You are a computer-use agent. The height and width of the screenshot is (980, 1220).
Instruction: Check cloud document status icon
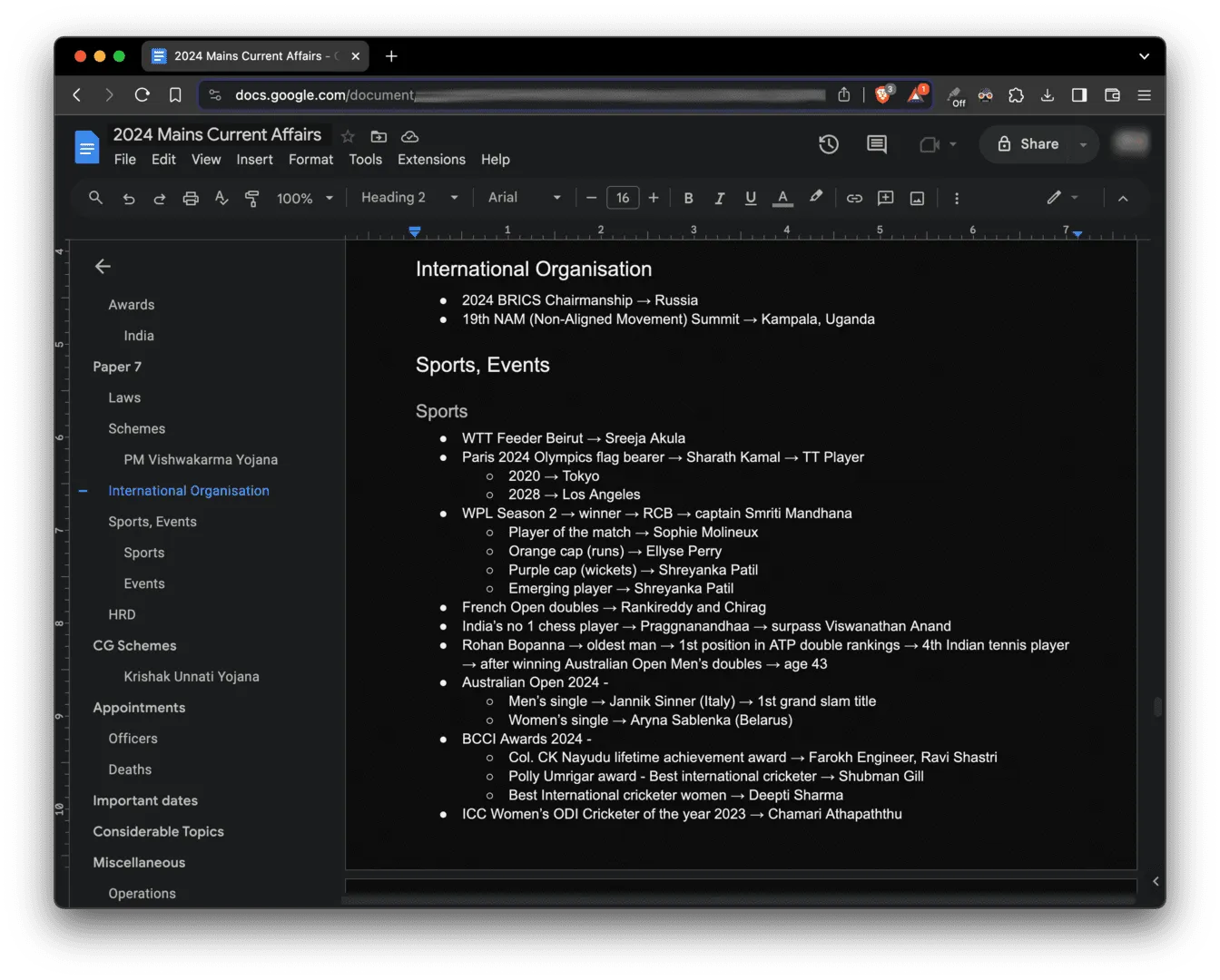pyautogui.click(x=410, y=136)
